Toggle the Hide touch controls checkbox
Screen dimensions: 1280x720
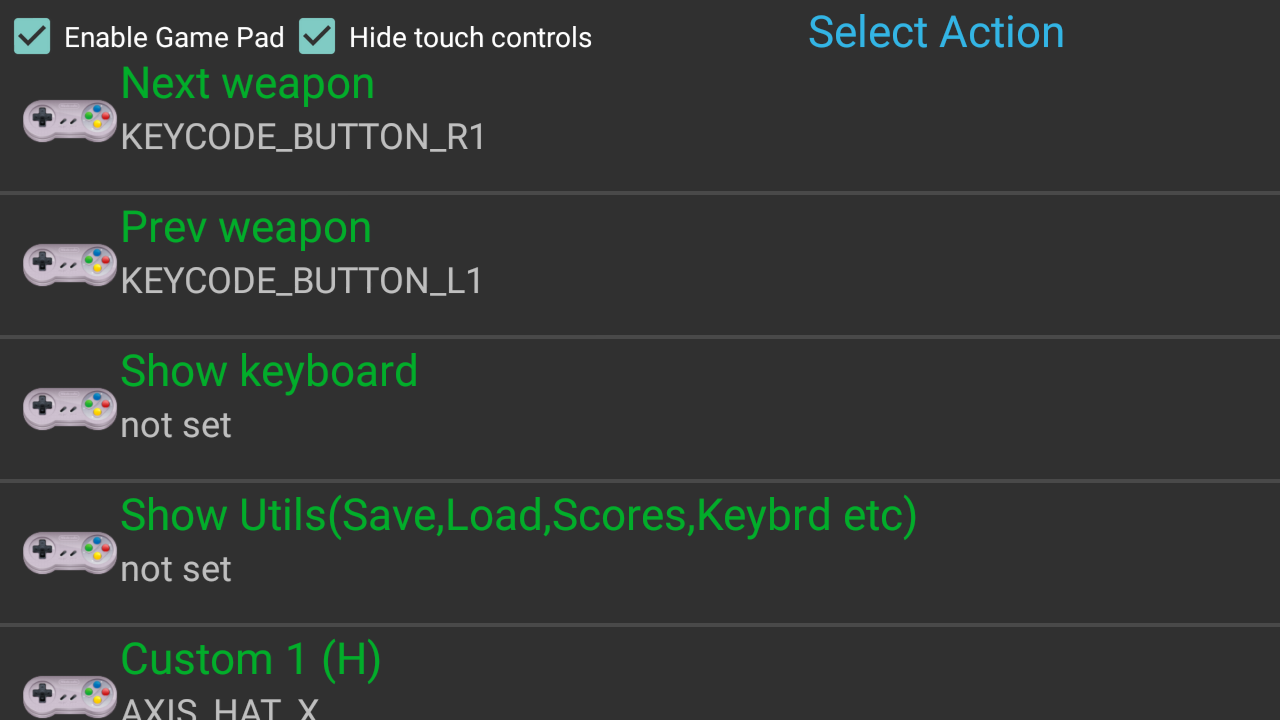[x=317, y=37]
